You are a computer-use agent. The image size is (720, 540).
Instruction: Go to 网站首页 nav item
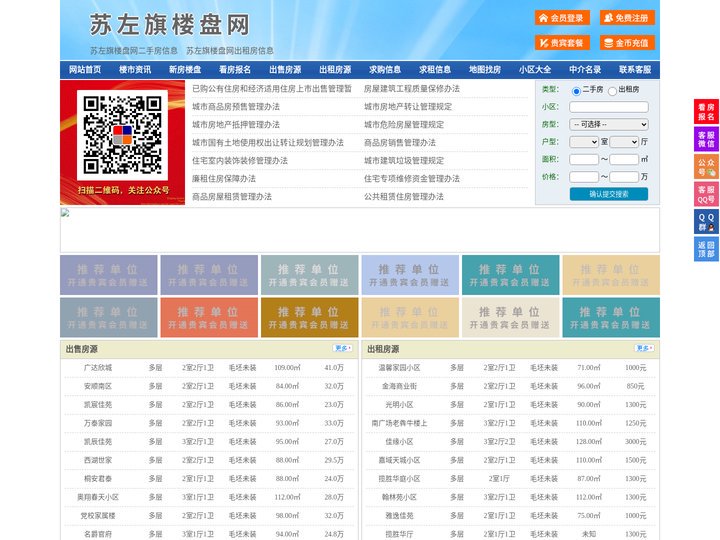85,70
